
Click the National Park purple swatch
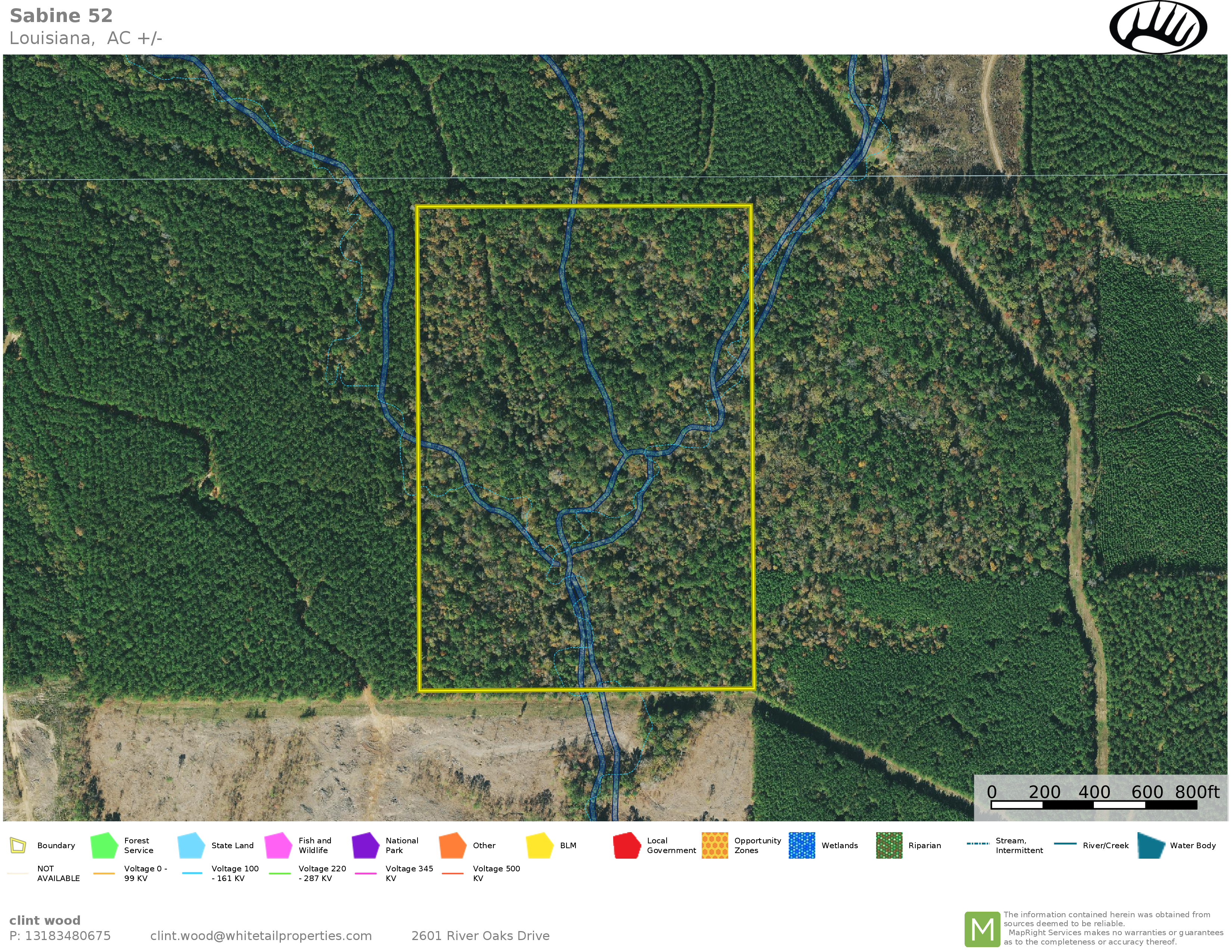(x=365, y=845)
